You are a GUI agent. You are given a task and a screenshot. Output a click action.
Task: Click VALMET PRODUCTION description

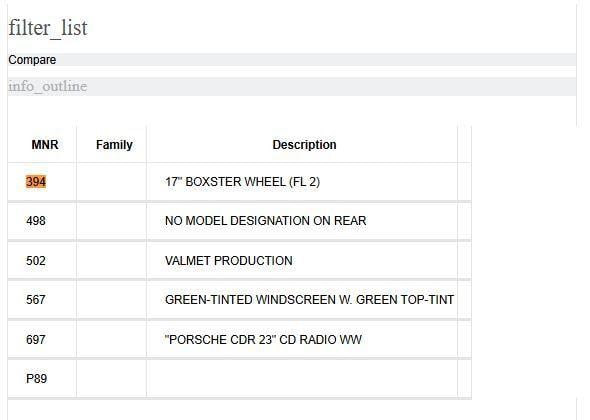coord(228,260)
